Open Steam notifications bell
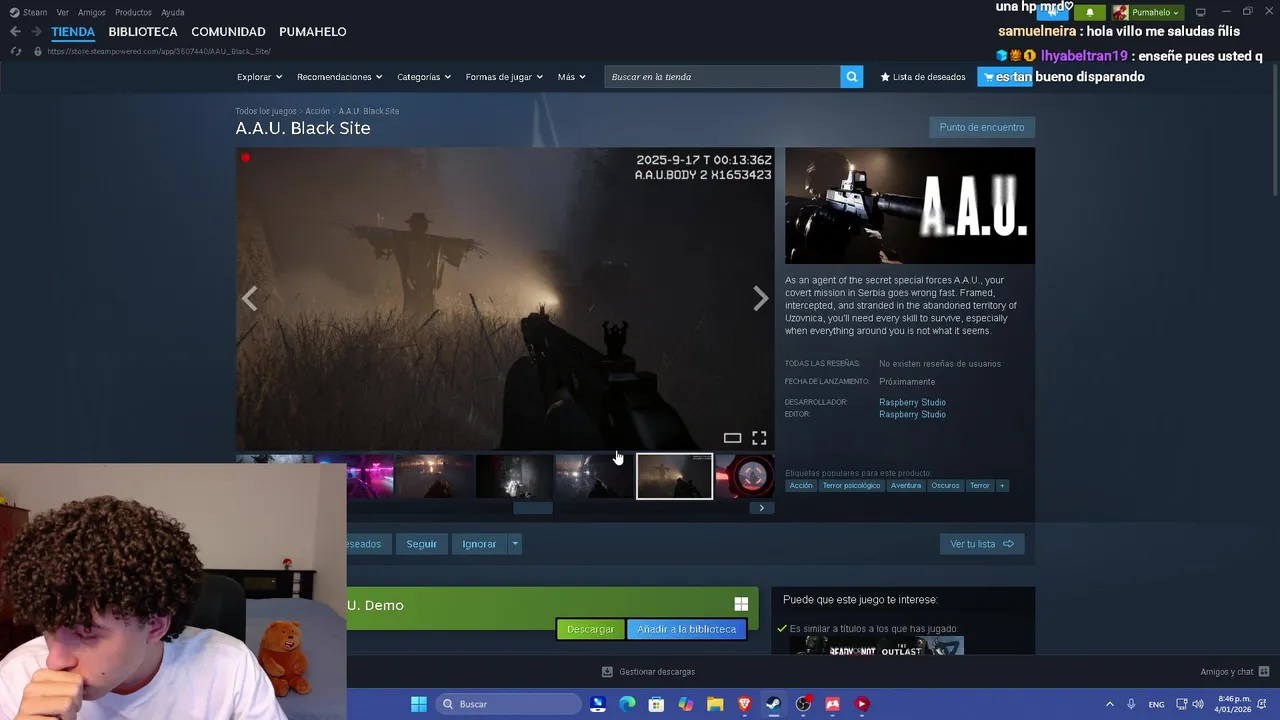This screenshot has height=720, width=1280. 1090,12
